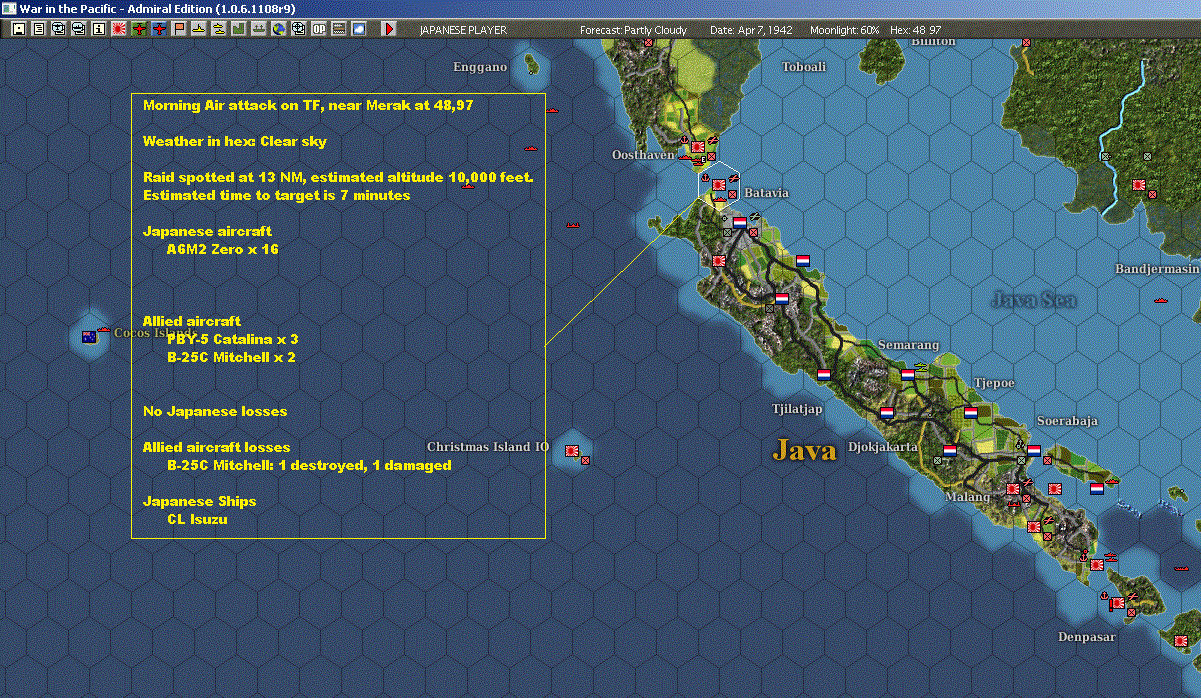
Task: Click the first white square toolbar icon
Action: pyautogui.click(x=20, y=29)
